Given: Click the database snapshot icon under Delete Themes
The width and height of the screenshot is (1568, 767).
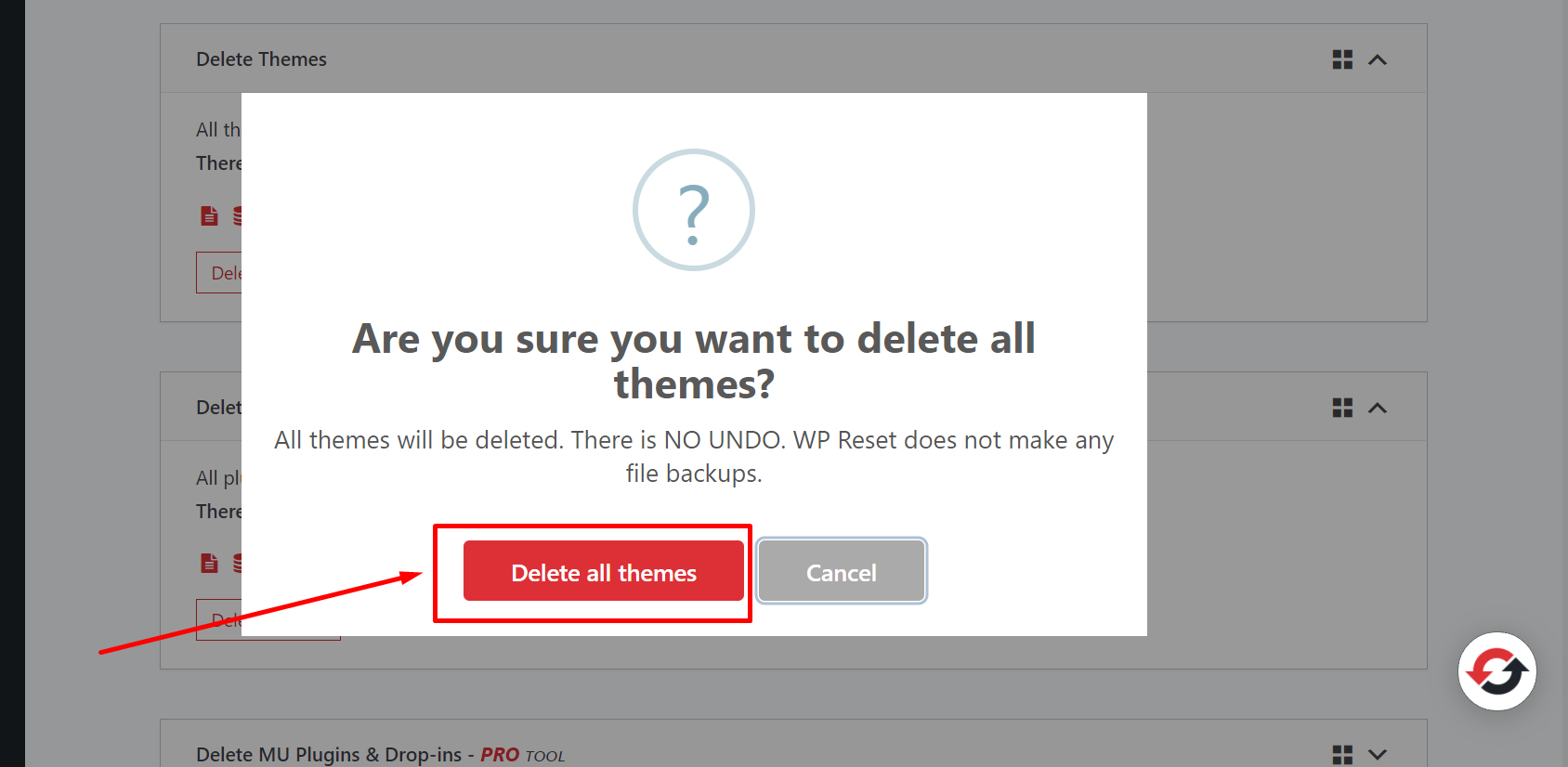Looking at the screenshot, I should [x=240, y=214].
